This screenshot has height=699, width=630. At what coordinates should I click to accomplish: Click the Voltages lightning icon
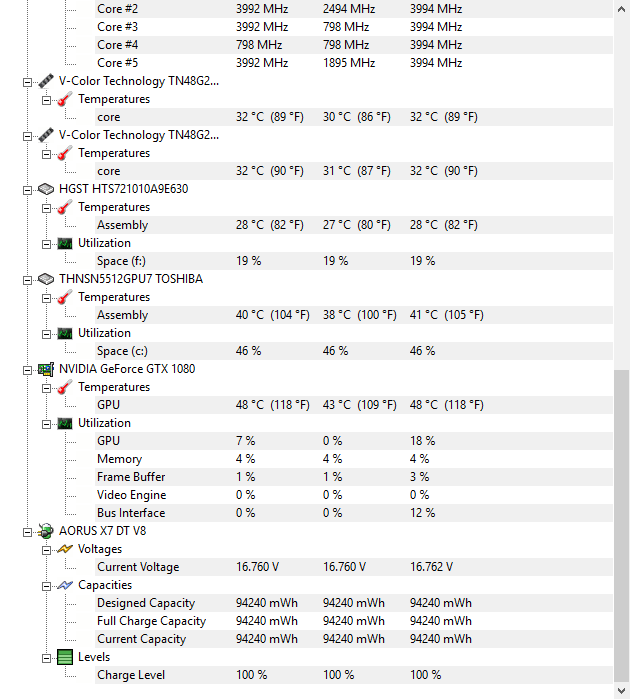[x=65, y=549]
